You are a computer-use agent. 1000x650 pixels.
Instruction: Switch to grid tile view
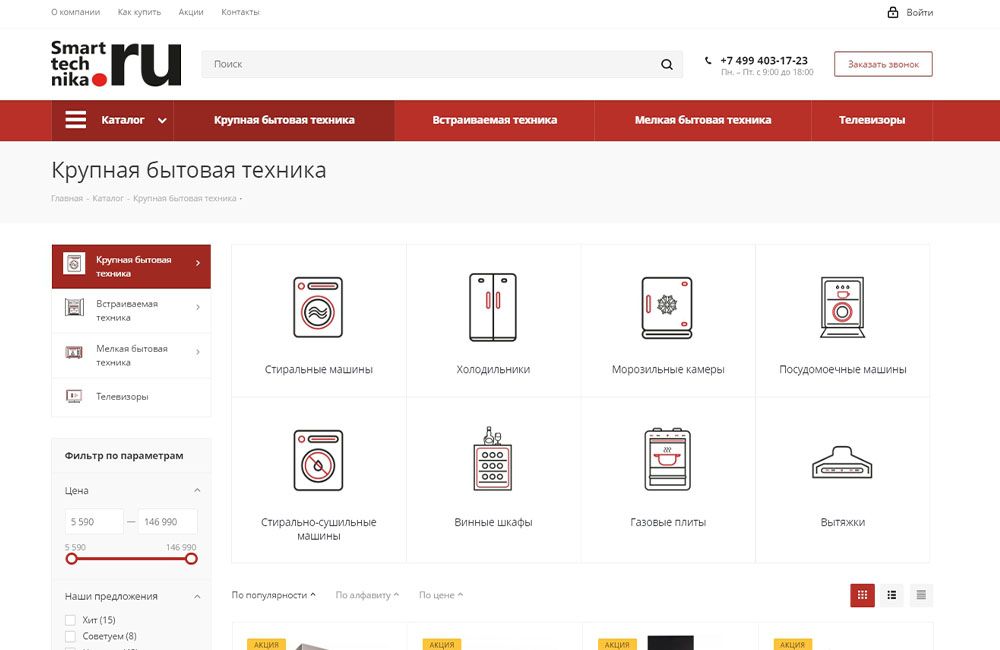862,595
